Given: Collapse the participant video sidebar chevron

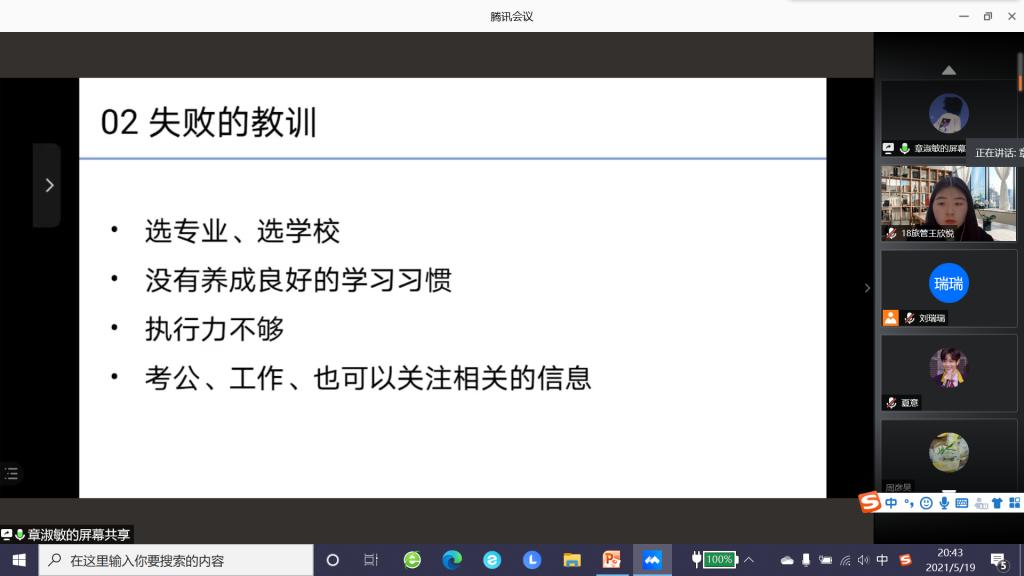Looking at the screenshot, I should 867,288.
